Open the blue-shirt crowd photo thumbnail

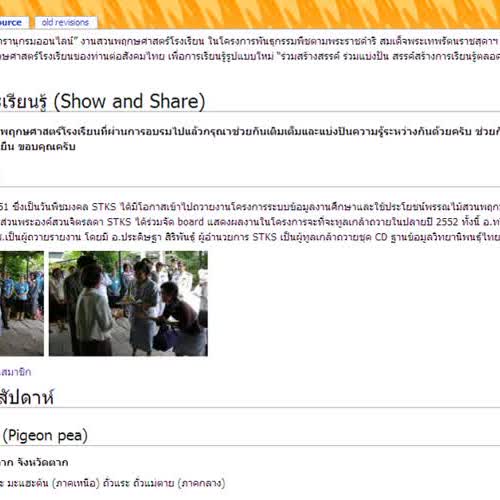click(x=22, y=303)
